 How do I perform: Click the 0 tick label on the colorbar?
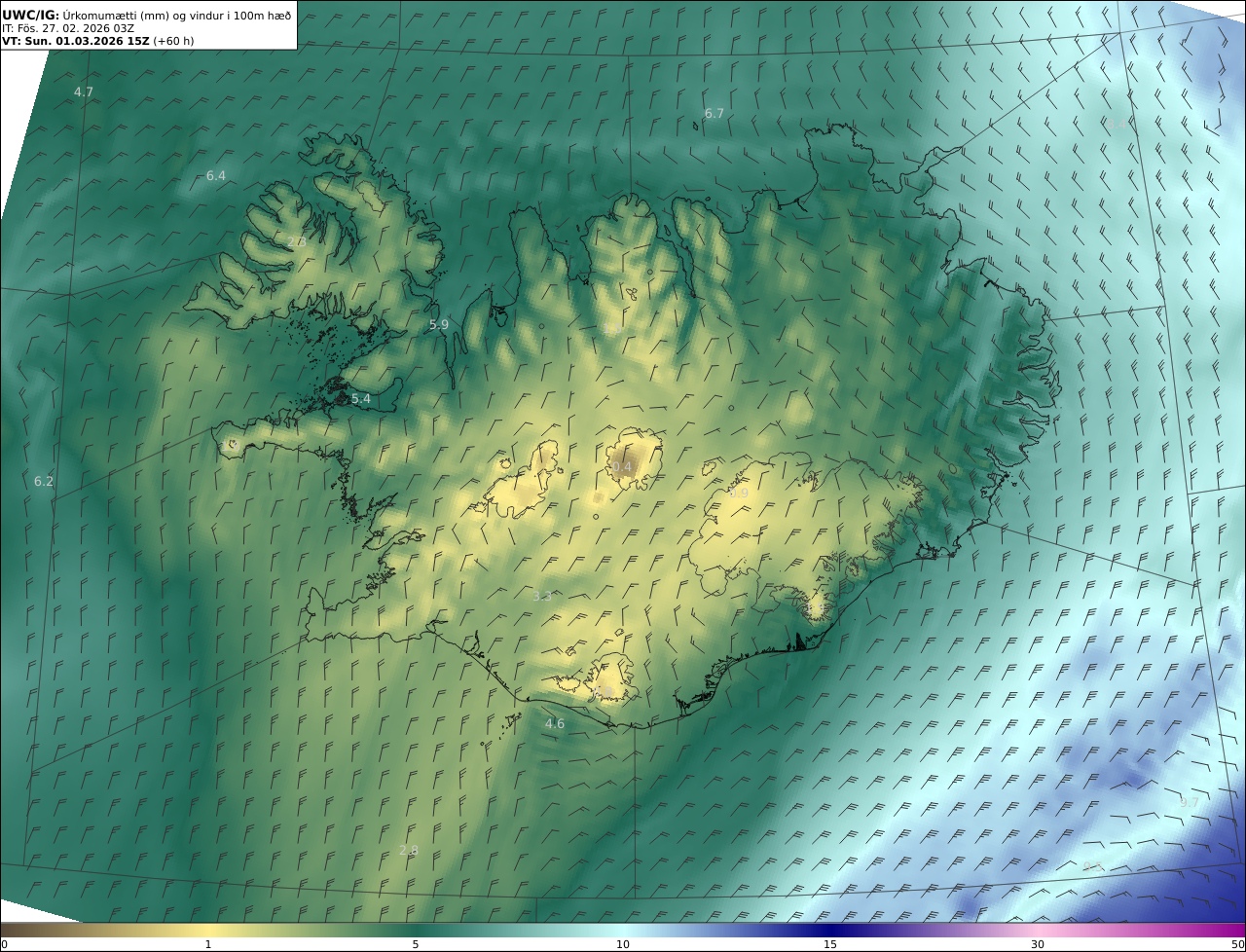(4, 944)
